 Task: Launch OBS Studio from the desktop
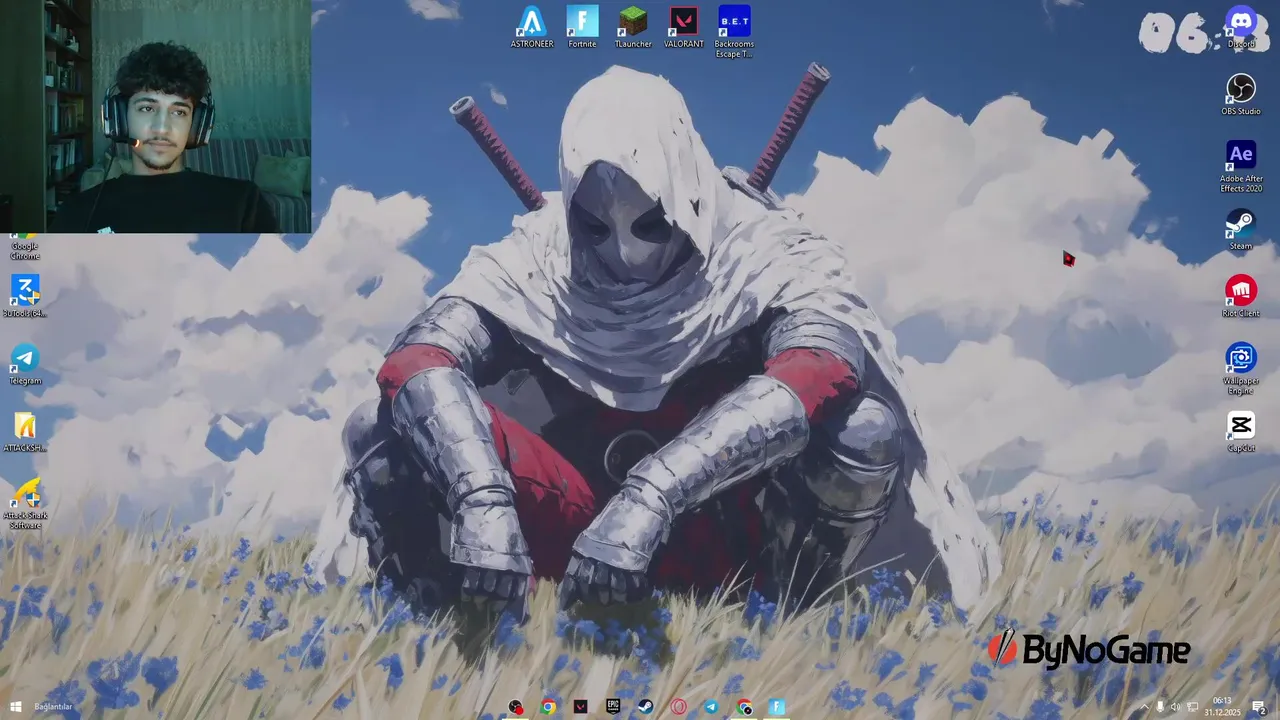click(x=1241, y=94)
